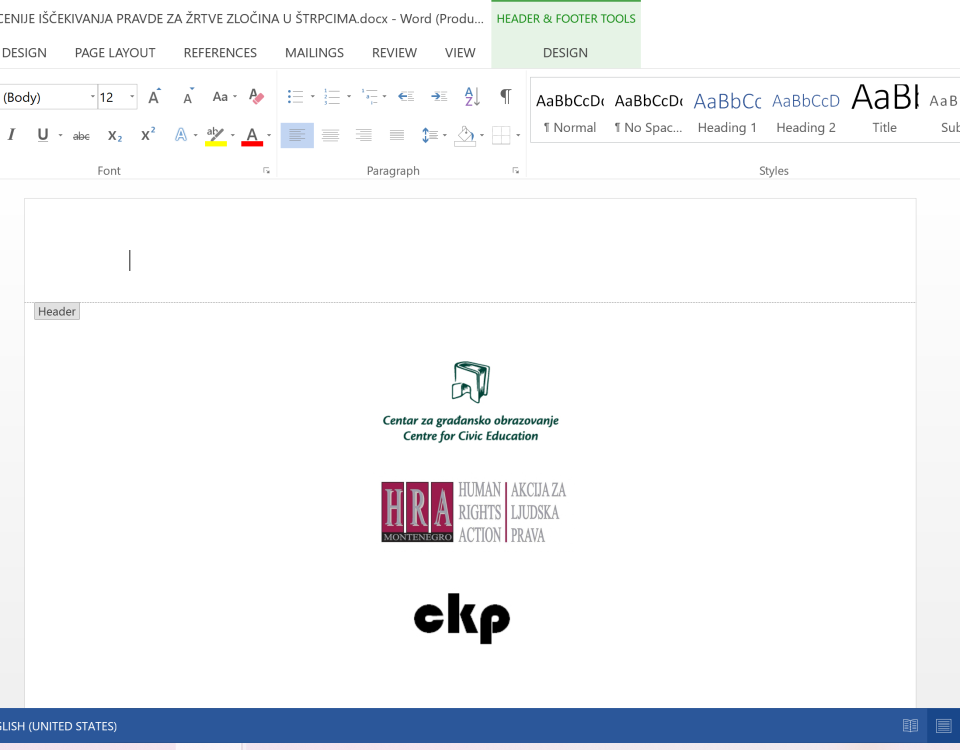Click the Header label tag
Image resolution: width=960 pixels, height=750 pixels.
[x=57, y=311]
